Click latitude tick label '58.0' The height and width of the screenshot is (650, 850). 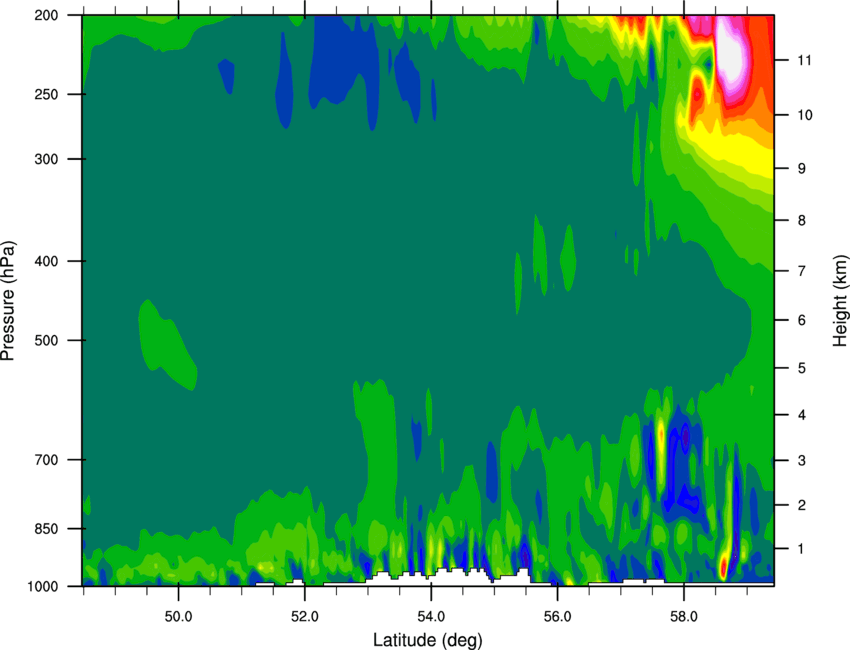(x=684, y=616)
